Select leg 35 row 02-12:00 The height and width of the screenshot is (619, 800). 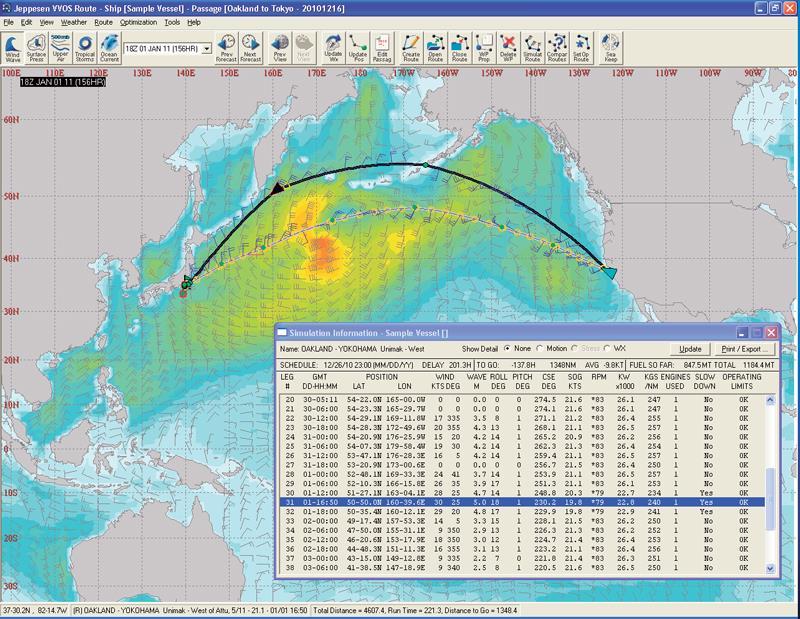[521, 539]
